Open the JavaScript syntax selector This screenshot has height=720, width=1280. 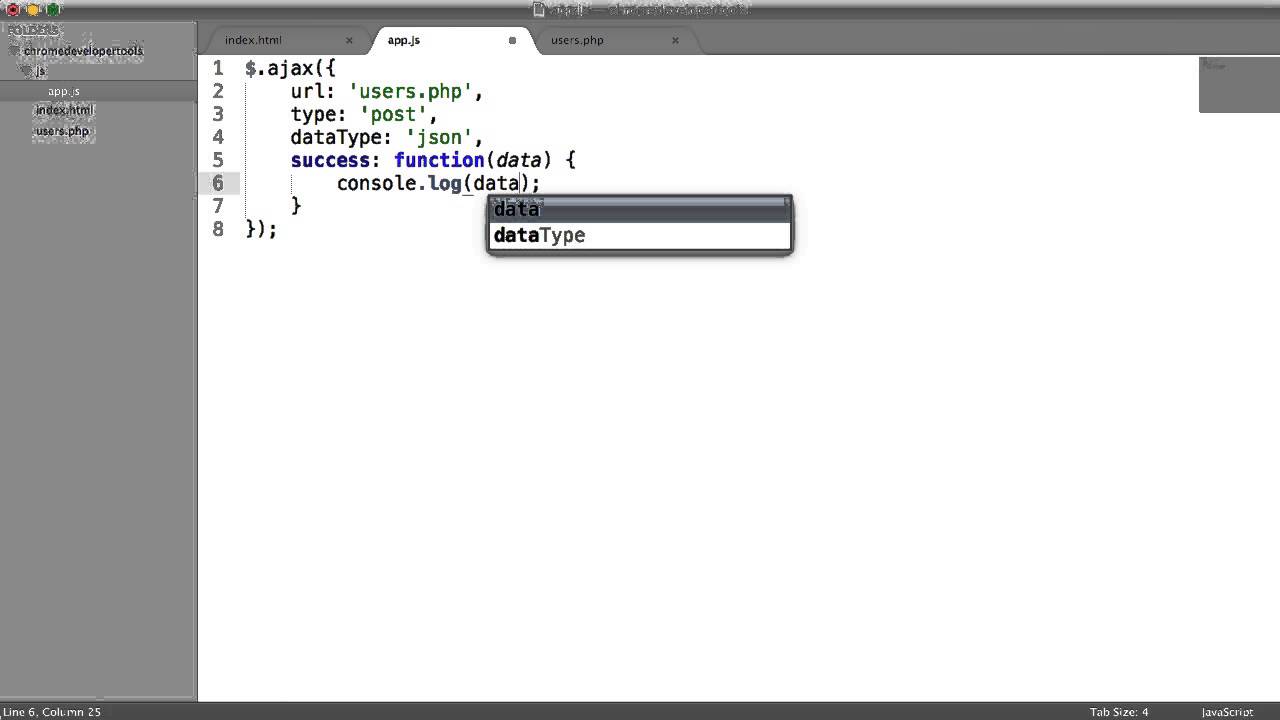(1227, 712)
